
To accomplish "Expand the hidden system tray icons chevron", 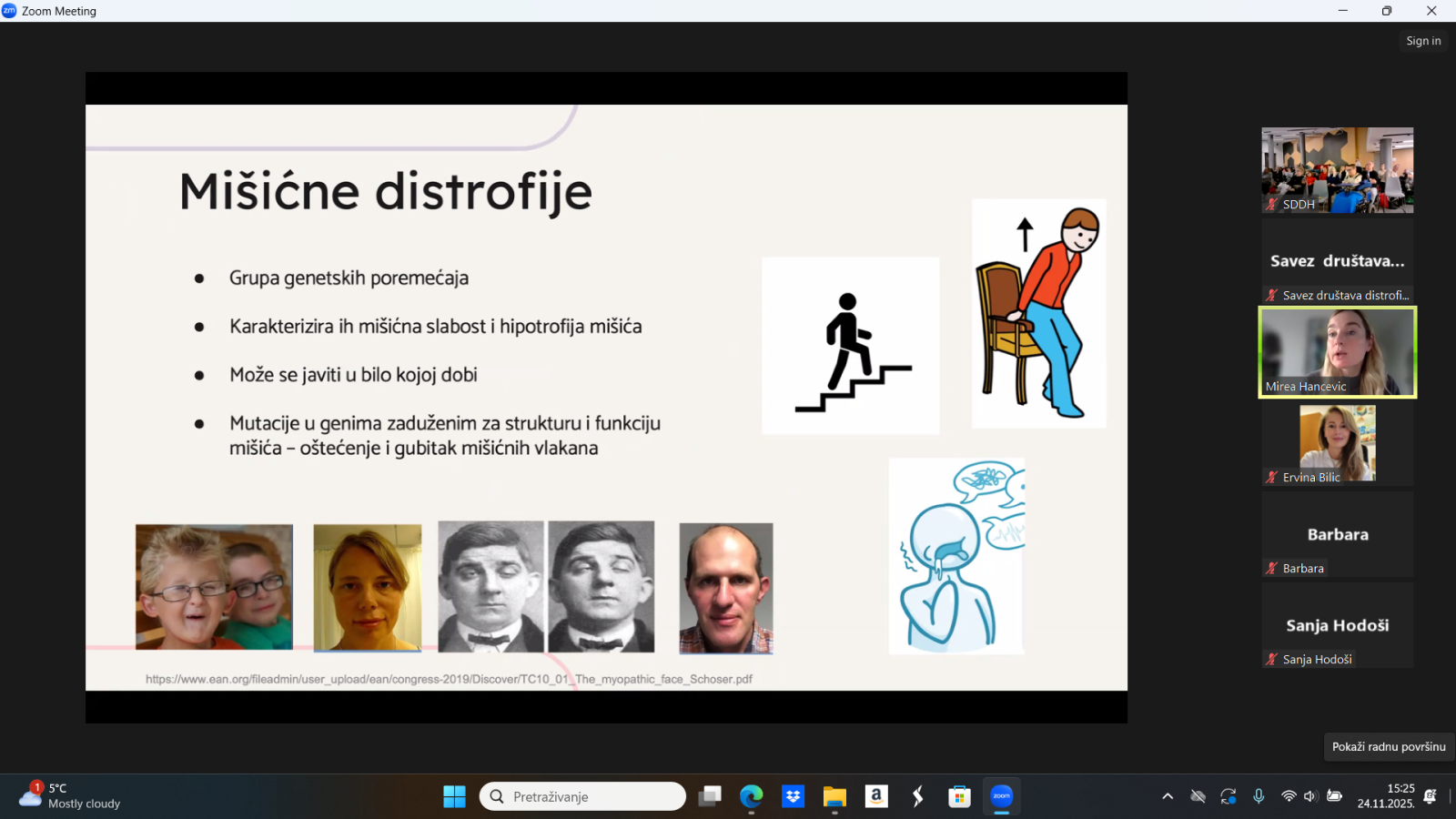I will [x=1168, y=796].
